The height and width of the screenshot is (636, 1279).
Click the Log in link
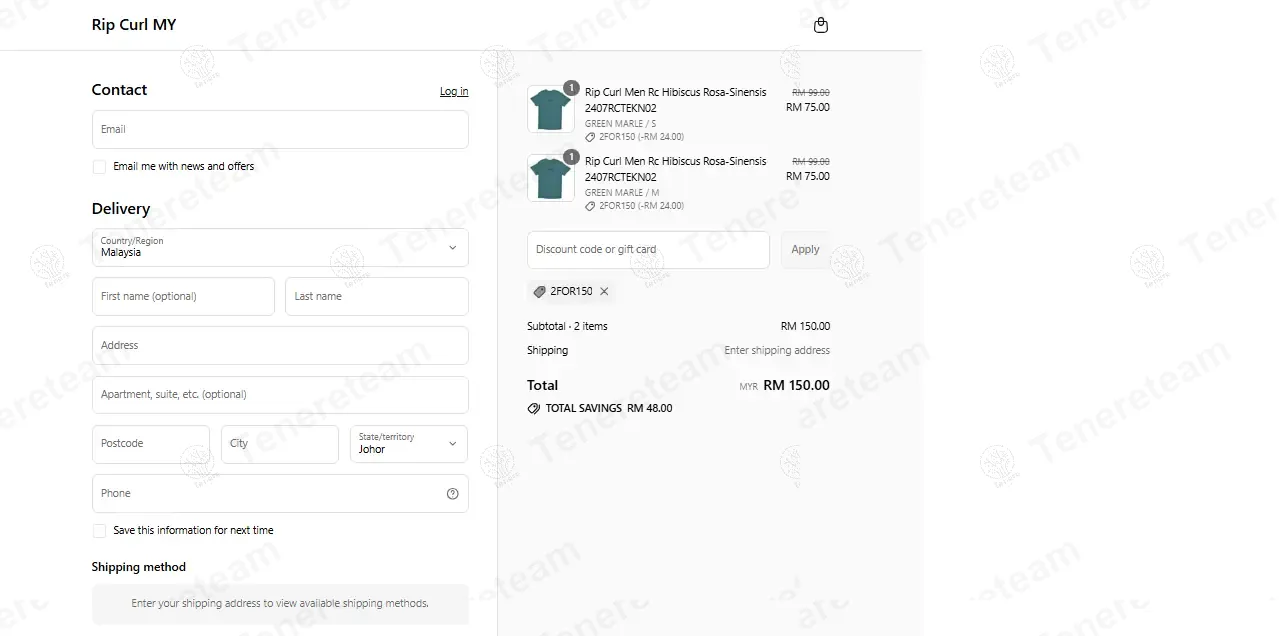(454, 91)
